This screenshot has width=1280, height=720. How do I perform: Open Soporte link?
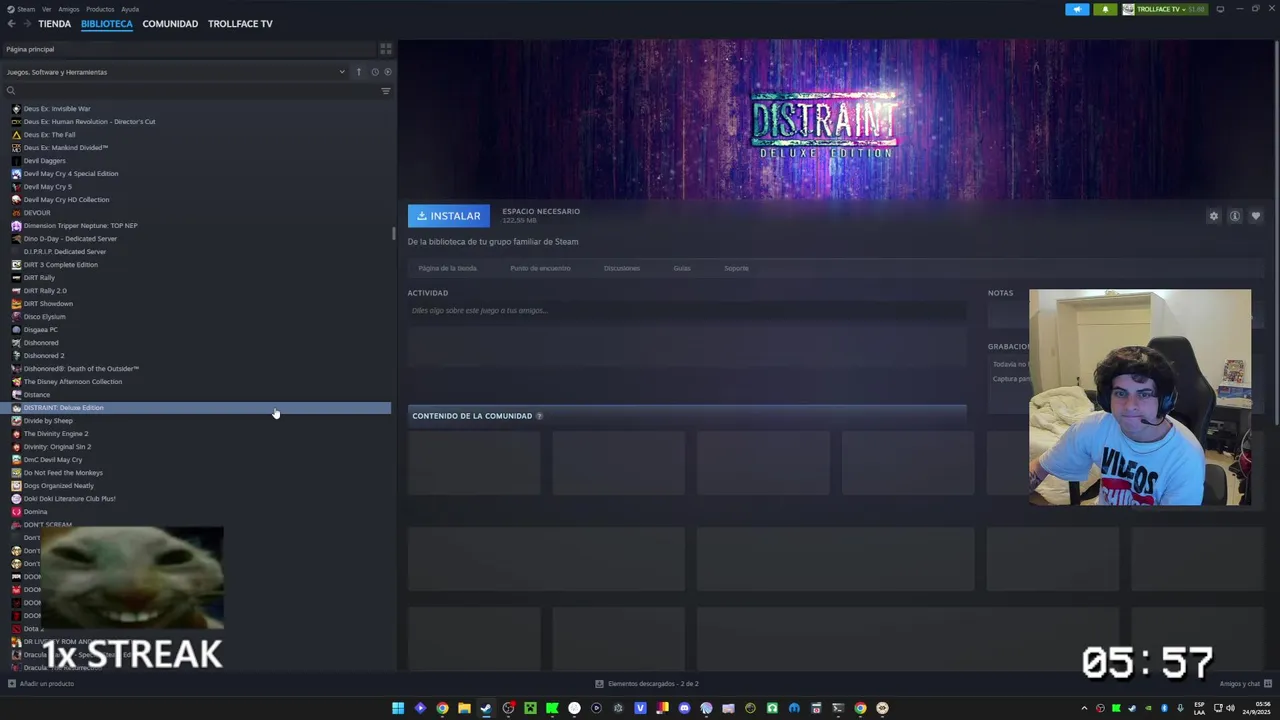[736, 268]
